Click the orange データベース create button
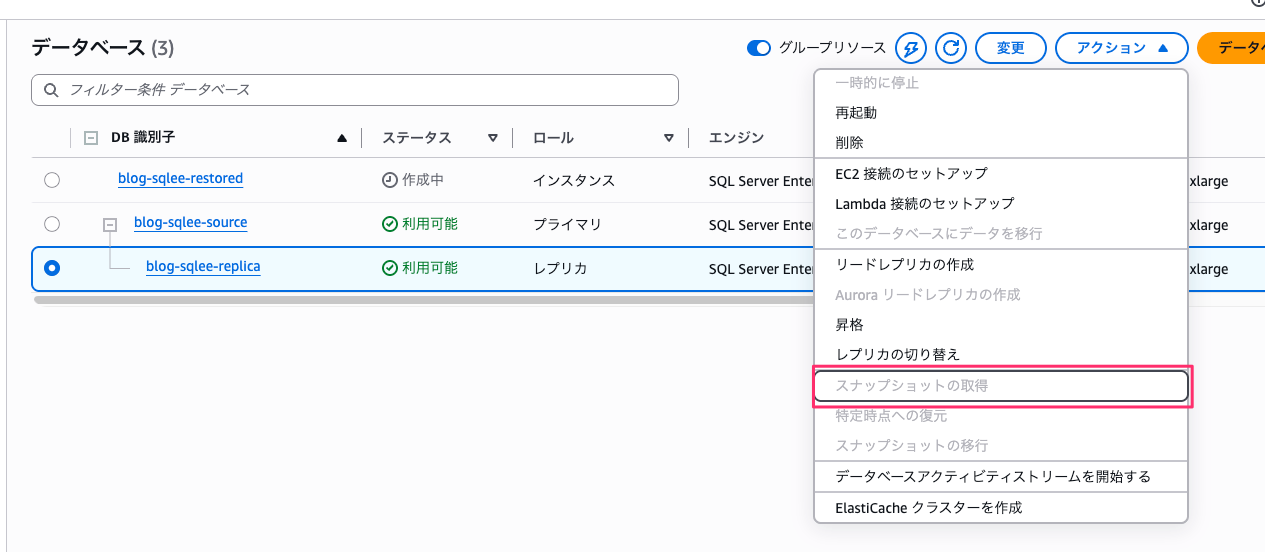Image resolution: width=1265 pixels, height=552 pixels. point(1231,48)
